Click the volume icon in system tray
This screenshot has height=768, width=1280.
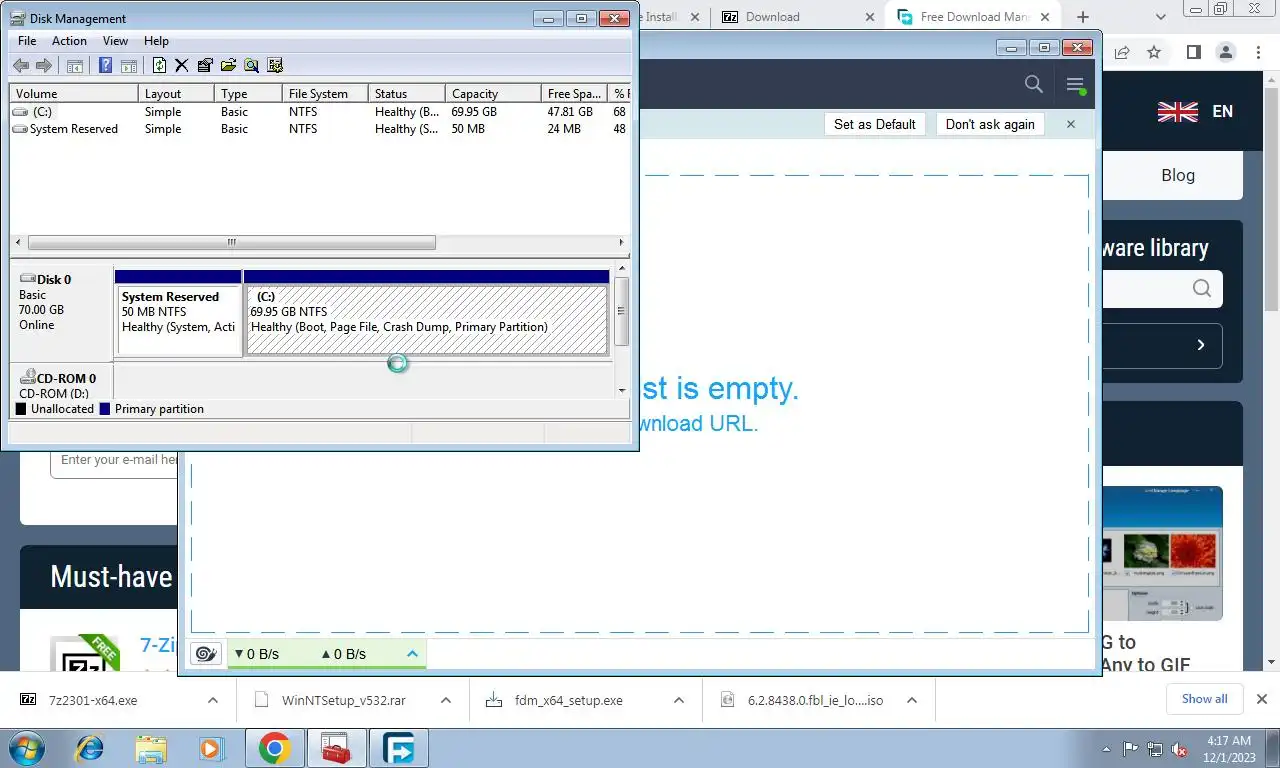1179,749
